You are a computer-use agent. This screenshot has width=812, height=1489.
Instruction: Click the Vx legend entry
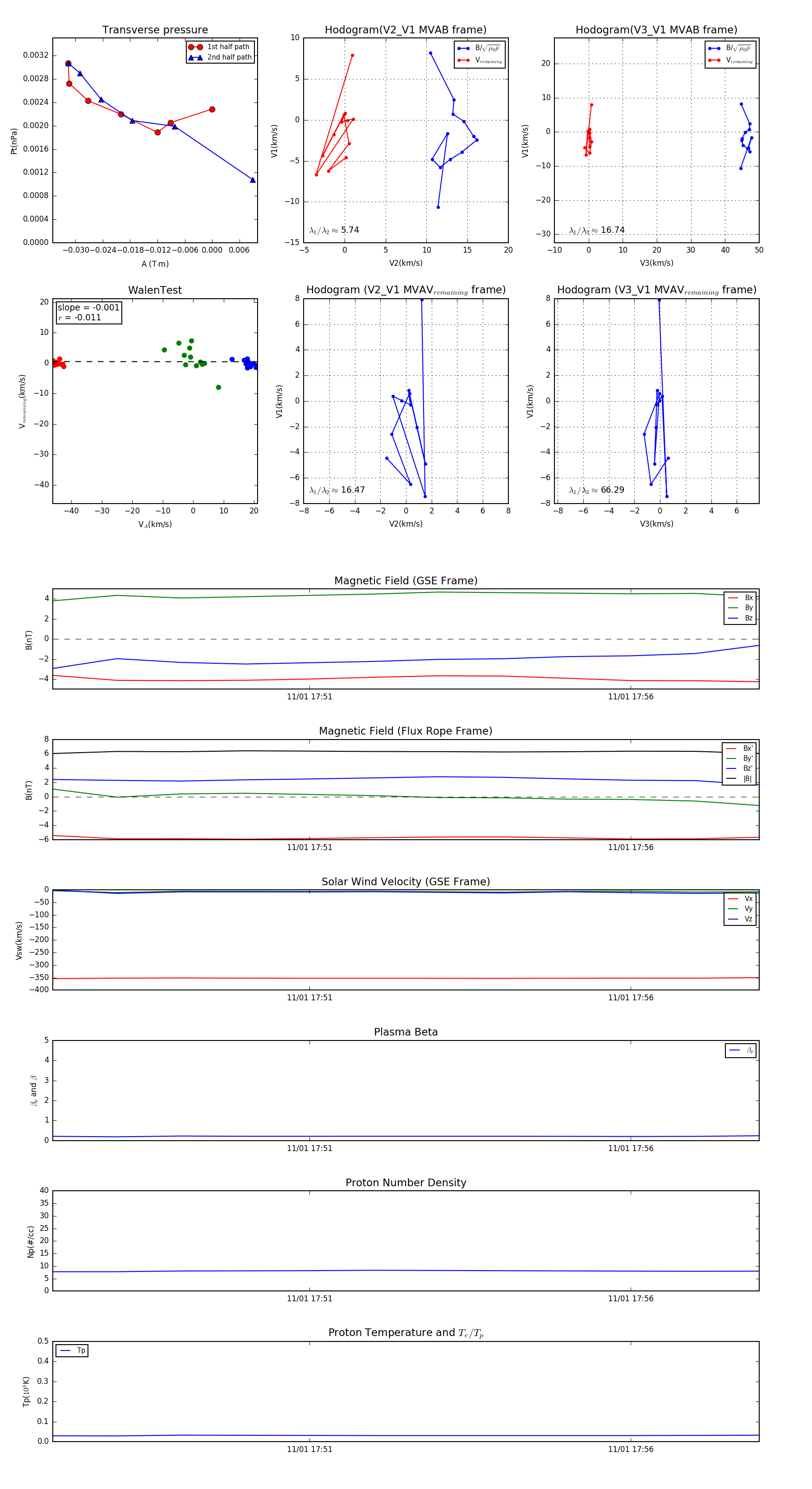pos(740,899)
